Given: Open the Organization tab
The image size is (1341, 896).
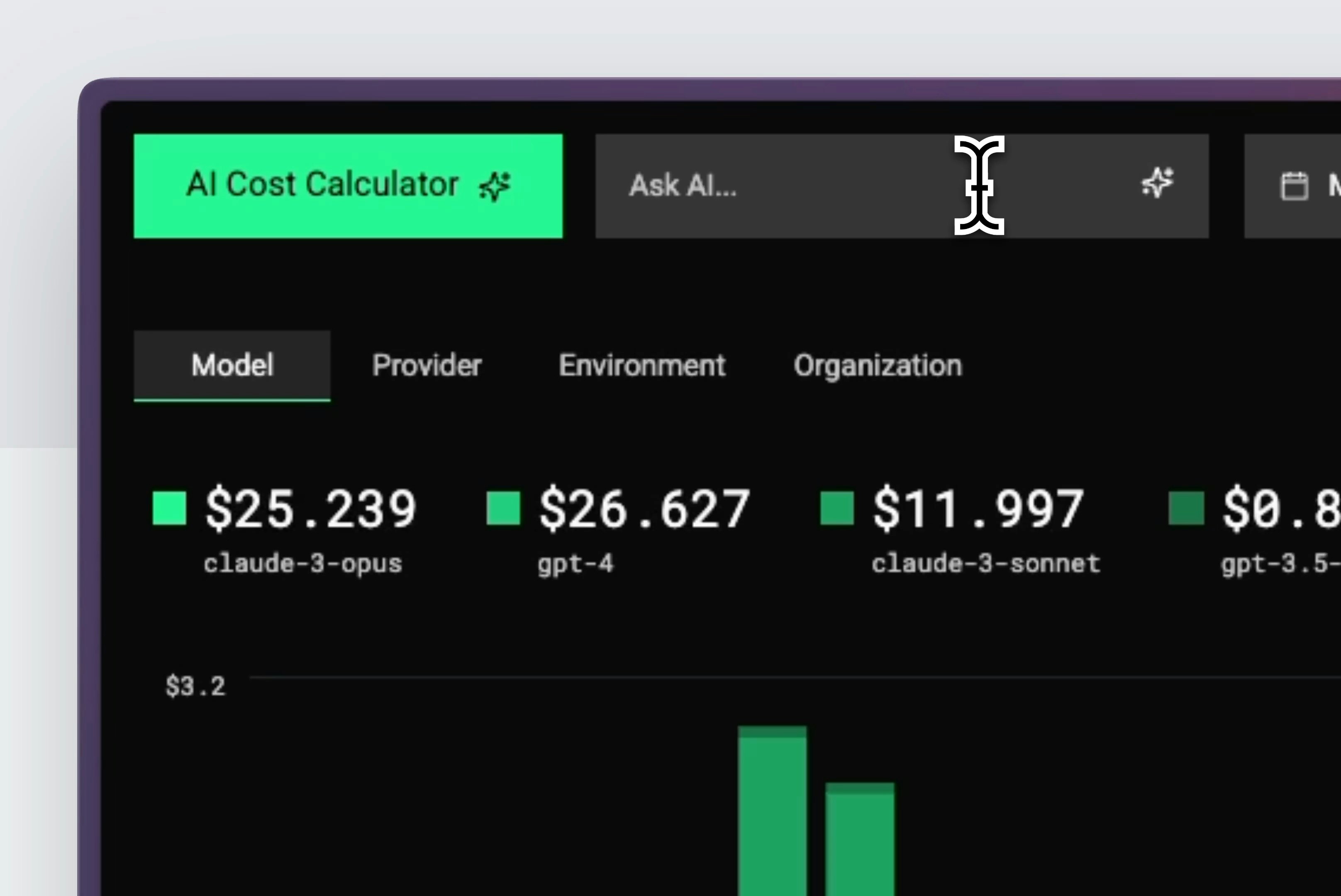Looking at the screenshot, I should [x=878, y=365].
